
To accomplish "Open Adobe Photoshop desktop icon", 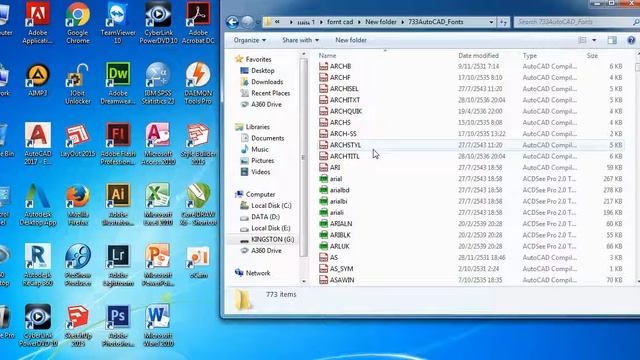I will click(x=118, y=326).
